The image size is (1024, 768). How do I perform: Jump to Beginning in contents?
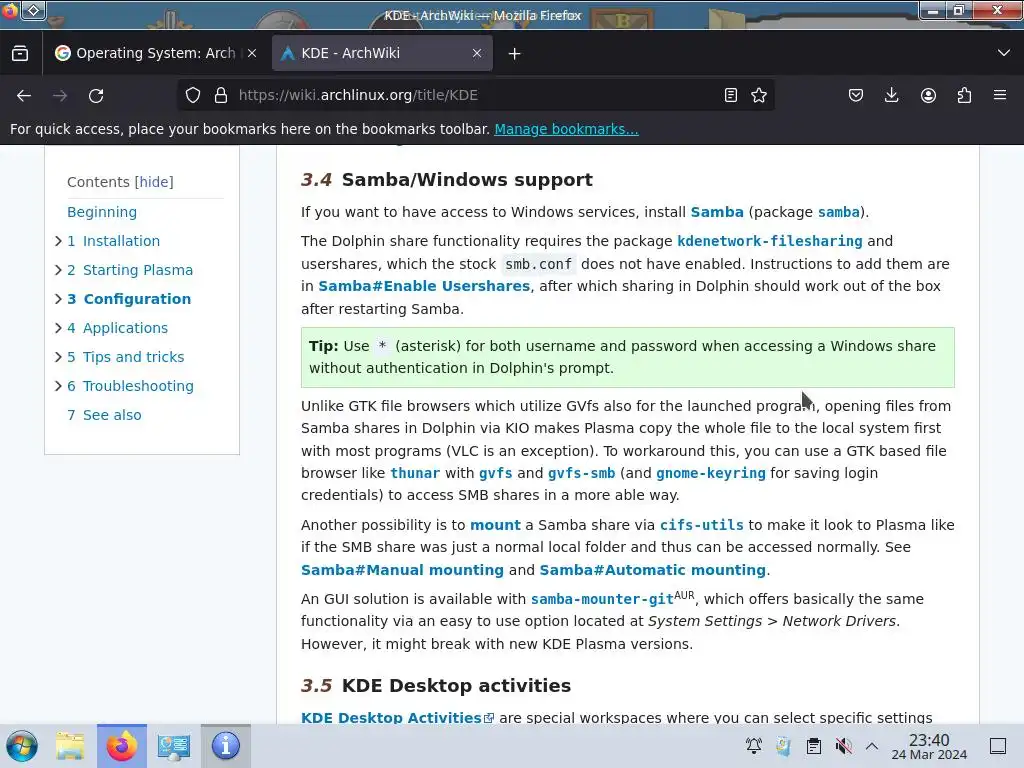coord(102,212)
